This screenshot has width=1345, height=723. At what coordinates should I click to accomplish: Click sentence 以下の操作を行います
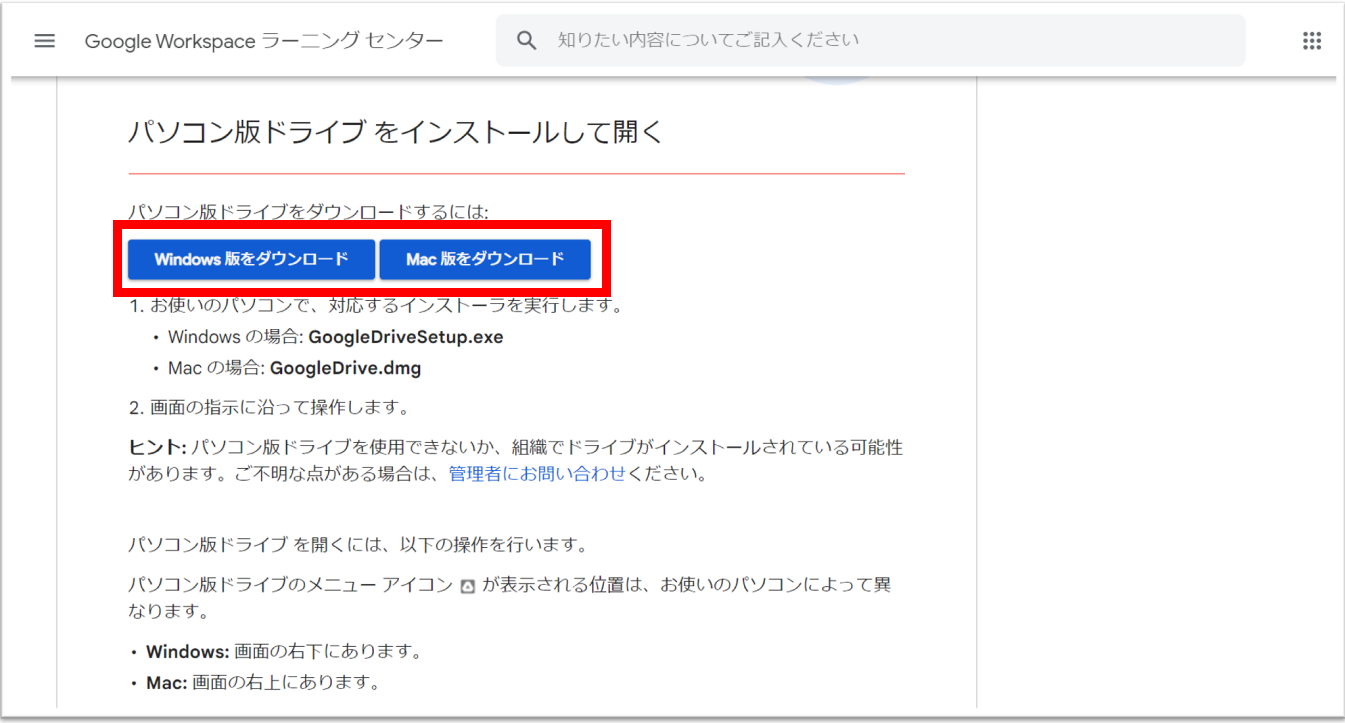pyautogui.click(x=493, y=545)
